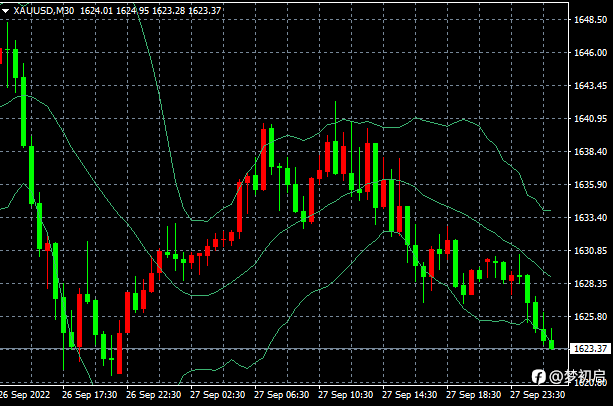Click the 27 Sep 10:30 time label

click(x=346, y=395)
